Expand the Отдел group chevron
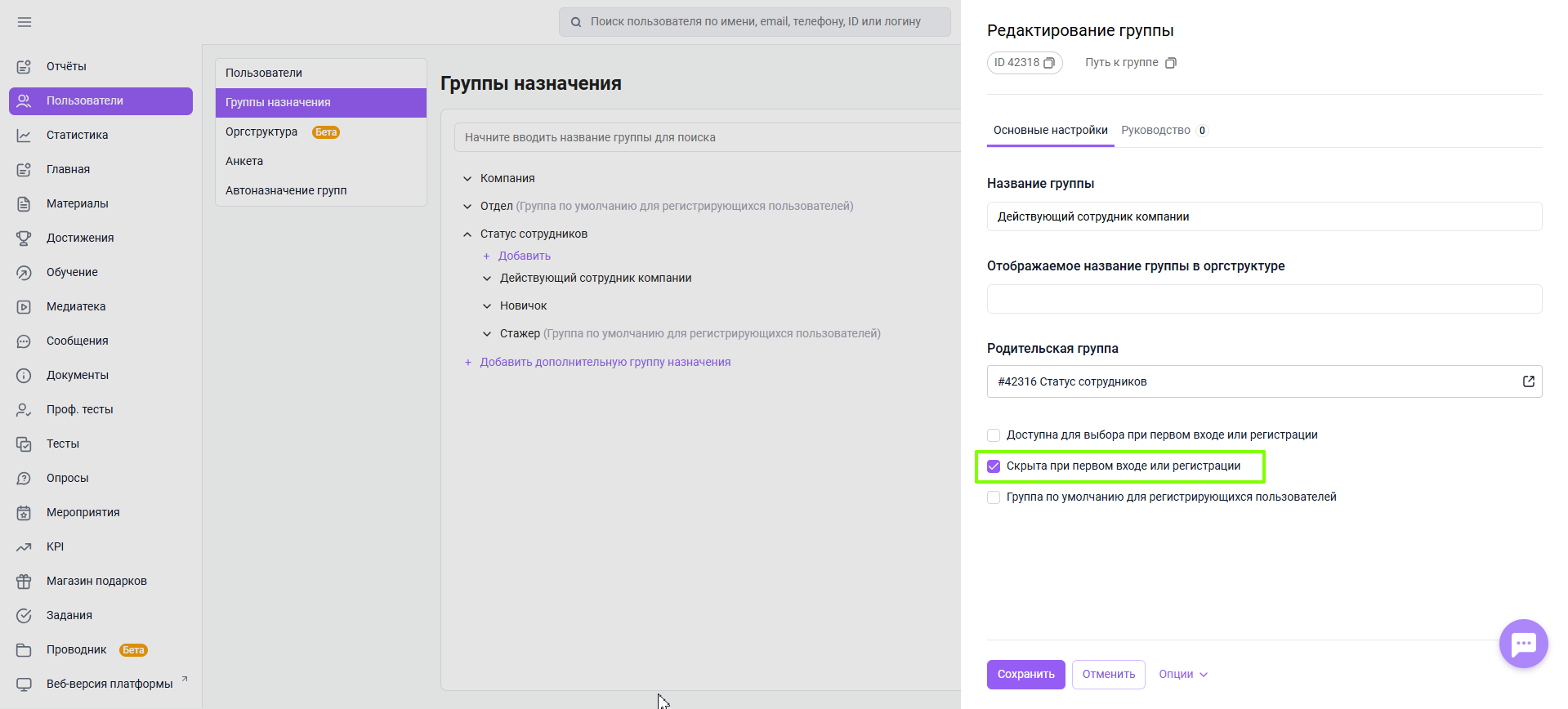 pyautogui.click(x=467, y=207)
